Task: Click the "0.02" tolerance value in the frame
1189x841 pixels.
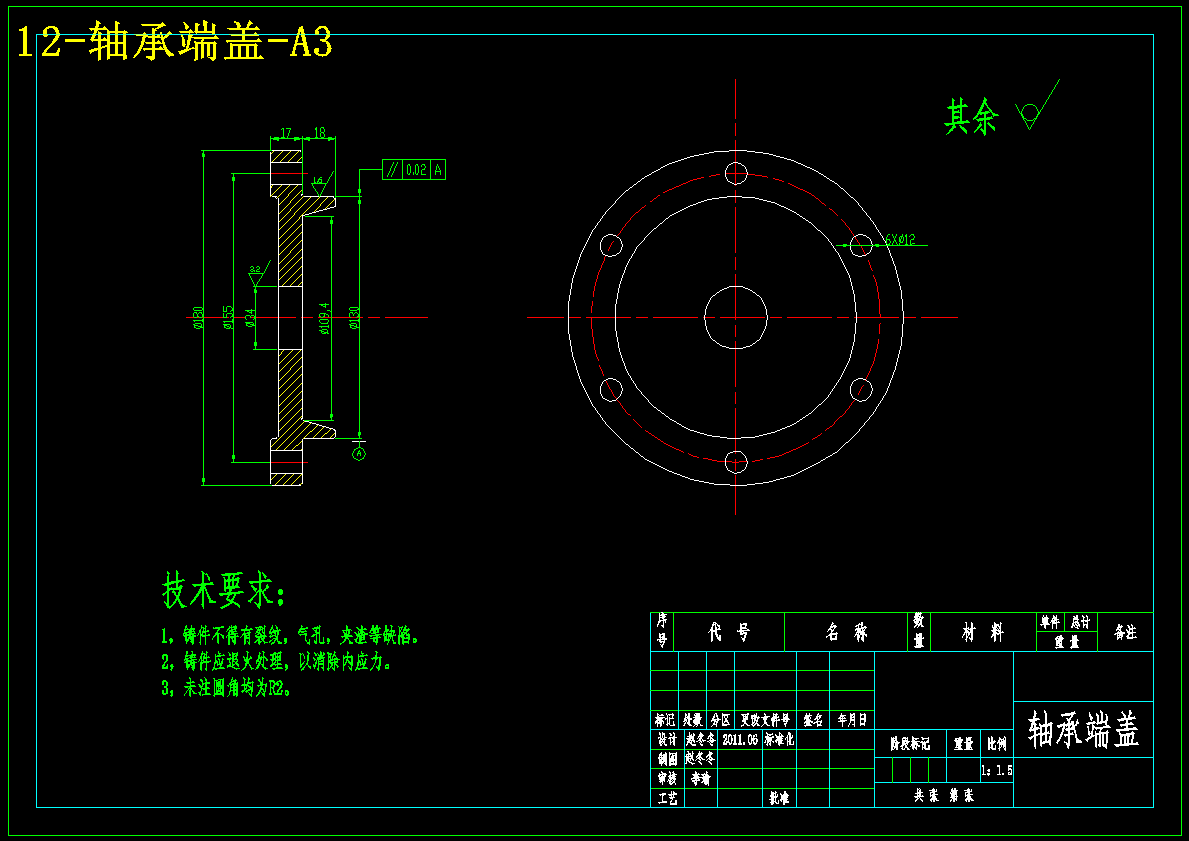Action: pos(416,170)
